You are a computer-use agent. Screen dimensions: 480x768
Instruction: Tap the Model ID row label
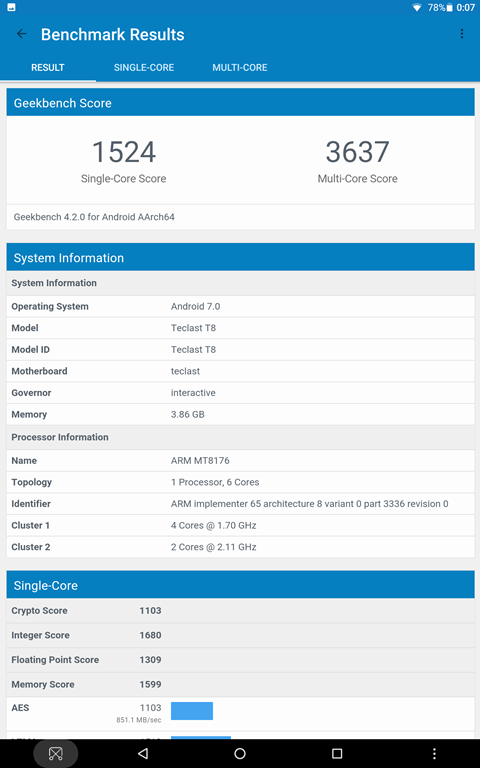[30, 350]
